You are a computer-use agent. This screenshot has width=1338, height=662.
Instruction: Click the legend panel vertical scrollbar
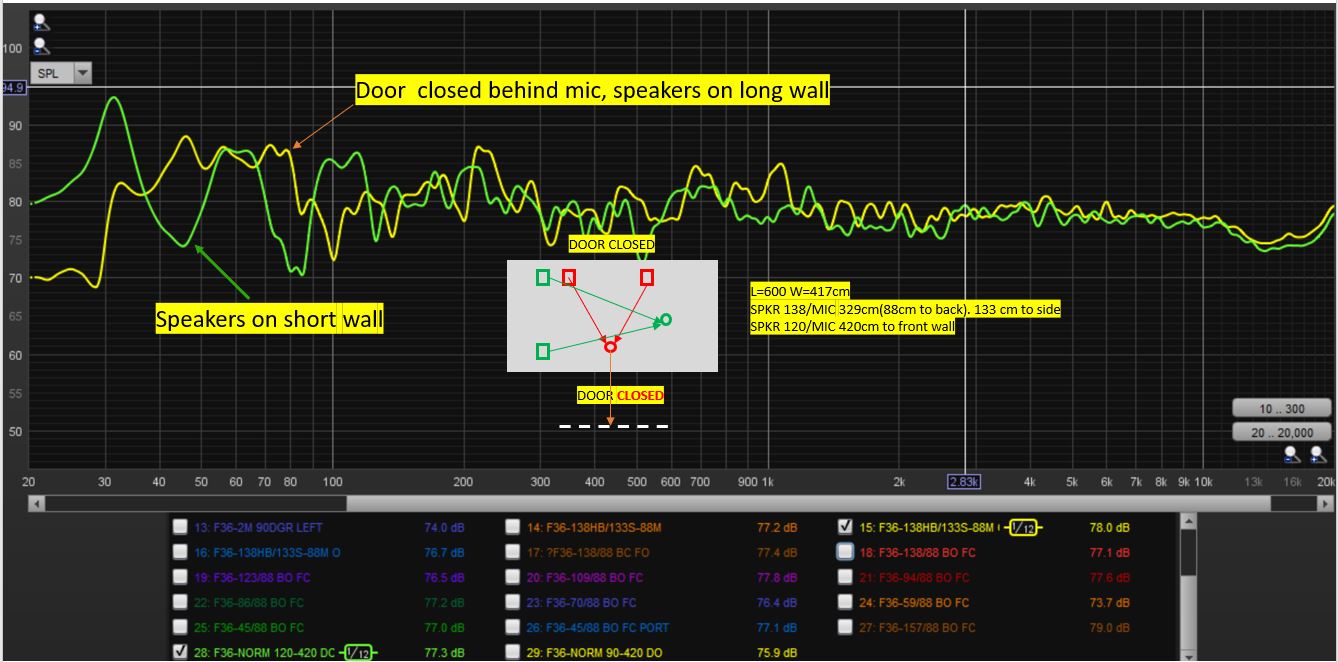pyautogui.click(x=1188, y=553)
